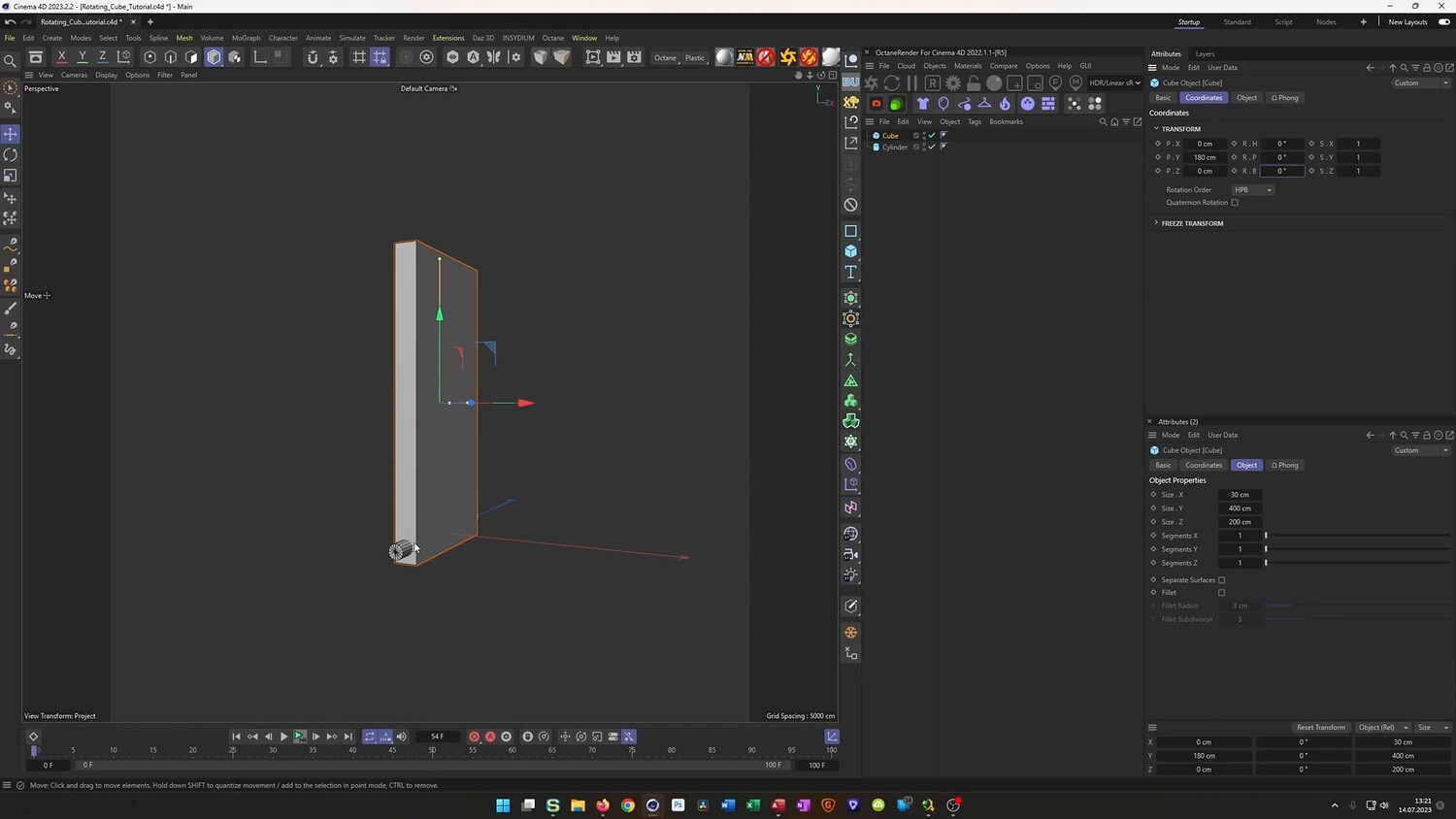Image resolution: width=1456 pixels, height=819 pixels.
Task: Click the Octane pause render icon
Action: click(912, 83)
